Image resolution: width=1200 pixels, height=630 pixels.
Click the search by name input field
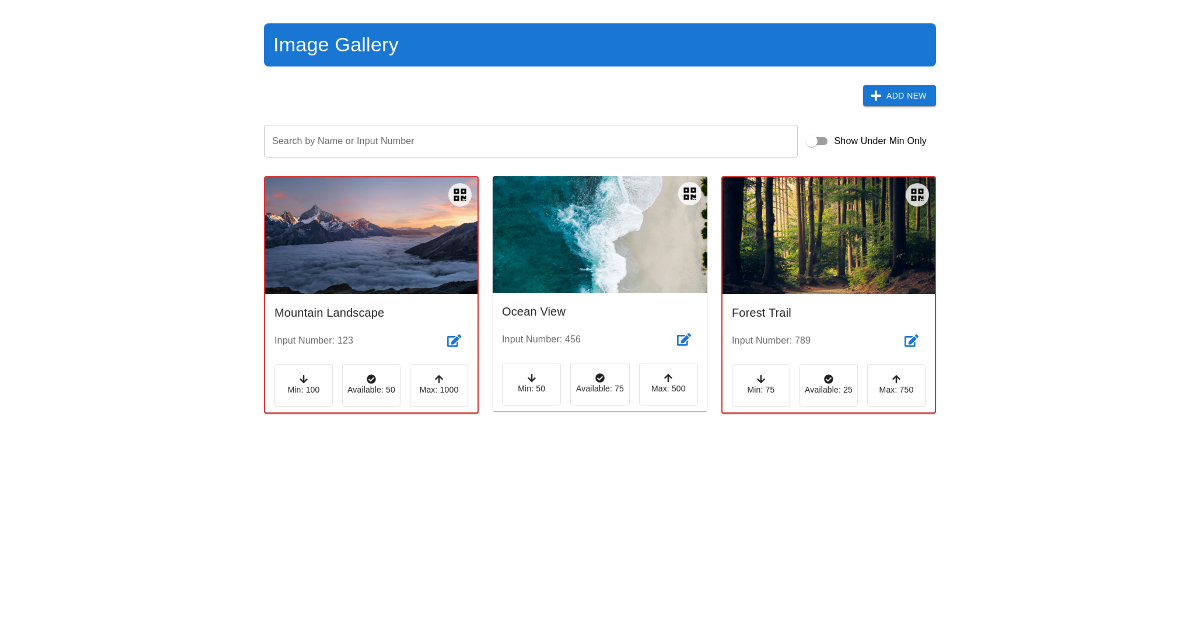coord(531,141)
